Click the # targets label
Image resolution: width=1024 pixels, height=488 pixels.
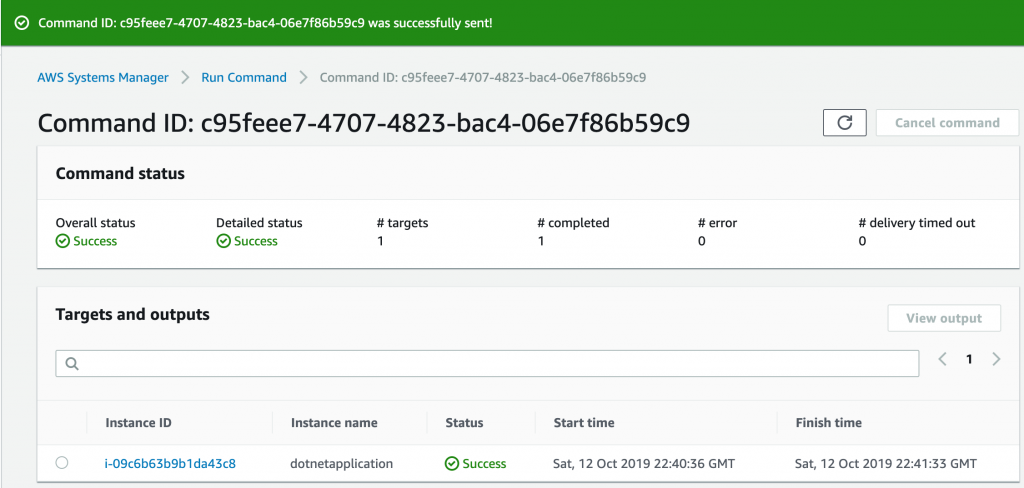(x=402, y=223)
